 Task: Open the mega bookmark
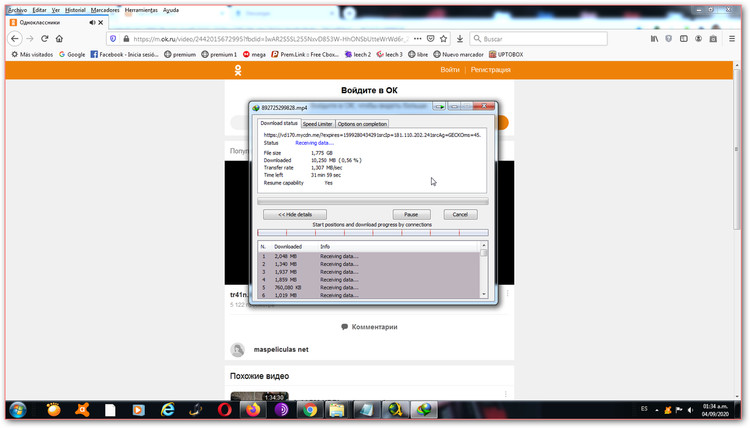point(254,55)
